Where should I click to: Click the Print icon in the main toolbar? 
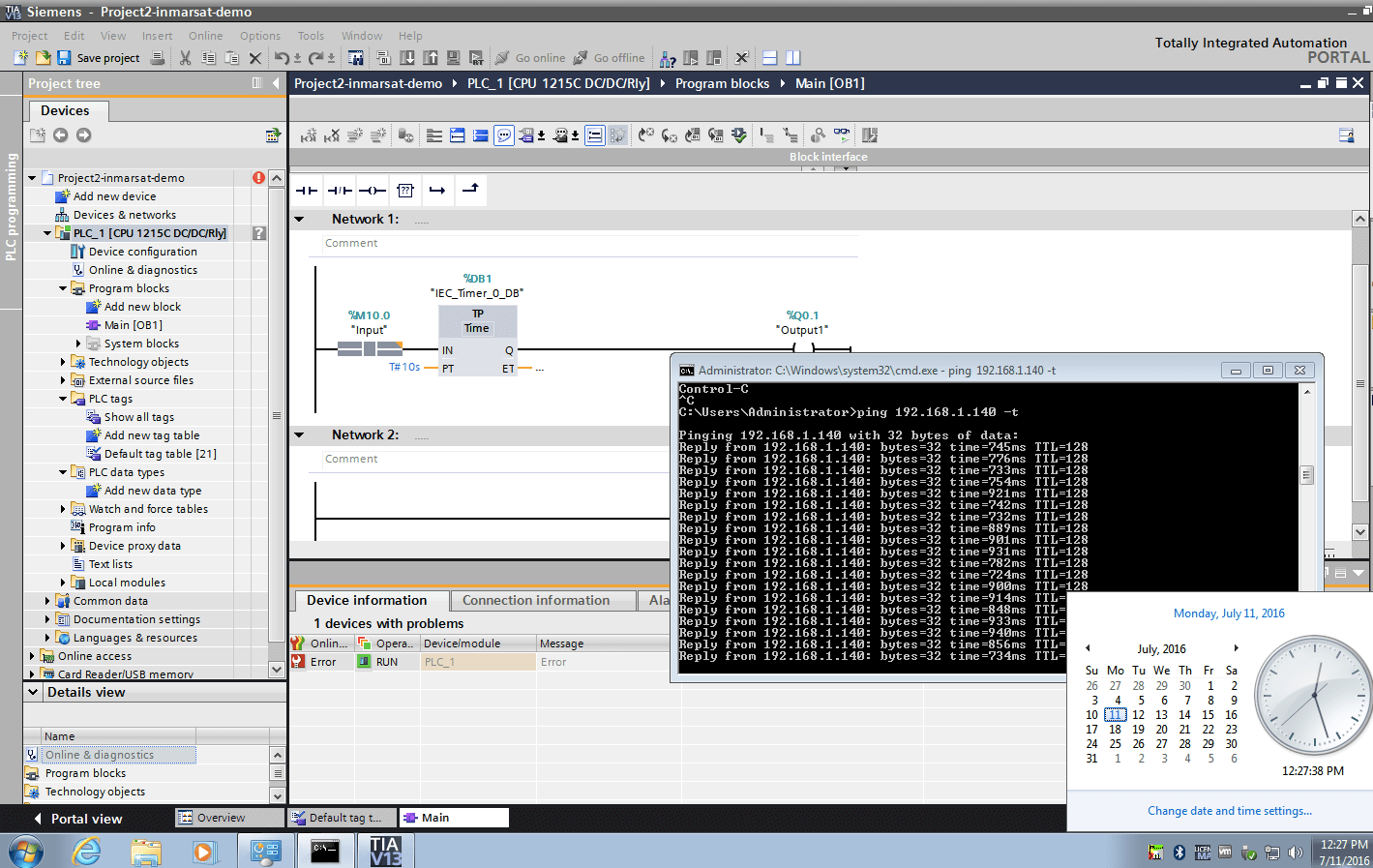158,58
